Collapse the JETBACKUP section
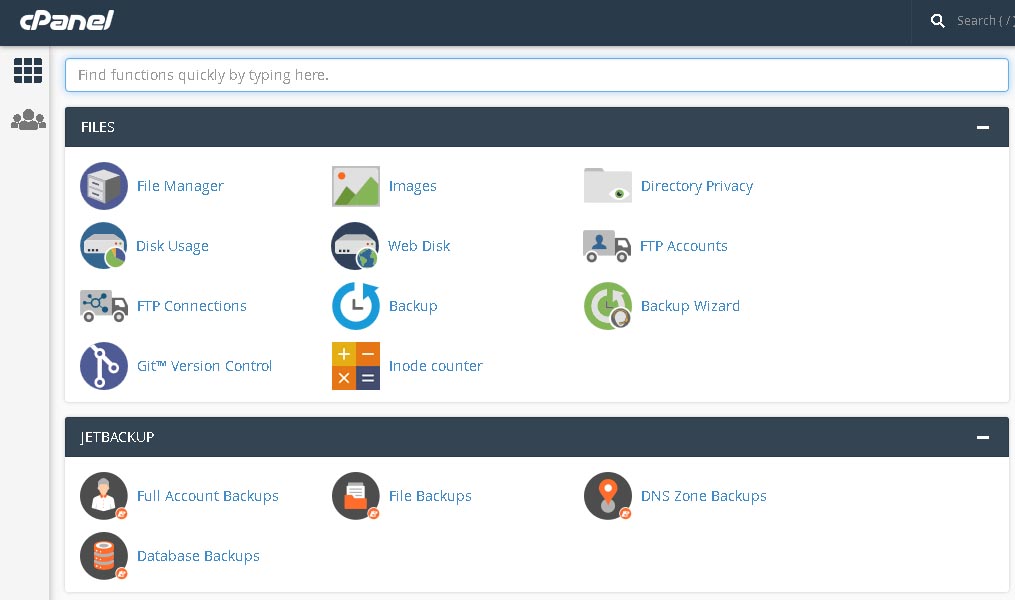This screenshot has height=600, width=1015. tap(983, 438)
